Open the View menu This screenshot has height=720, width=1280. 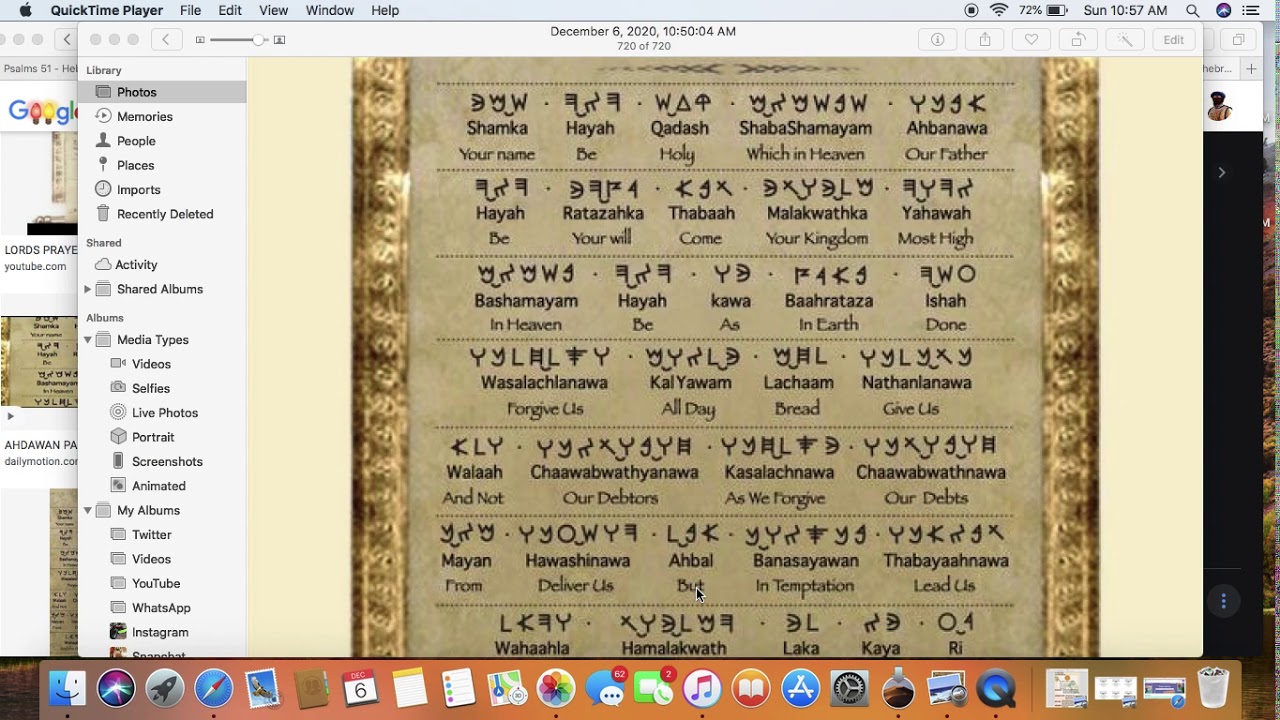point(273,10)
